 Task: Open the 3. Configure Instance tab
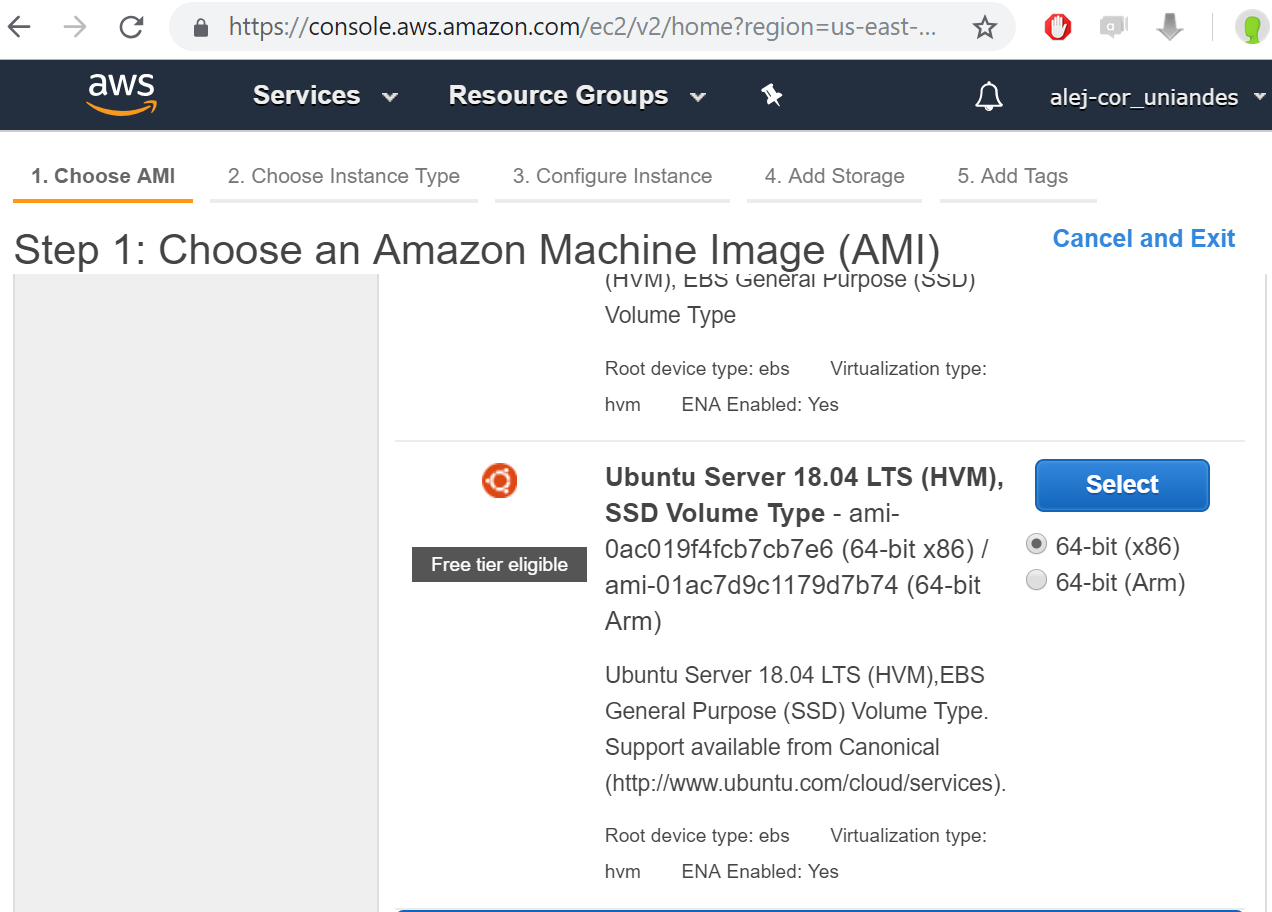click(x=612, y=177)
